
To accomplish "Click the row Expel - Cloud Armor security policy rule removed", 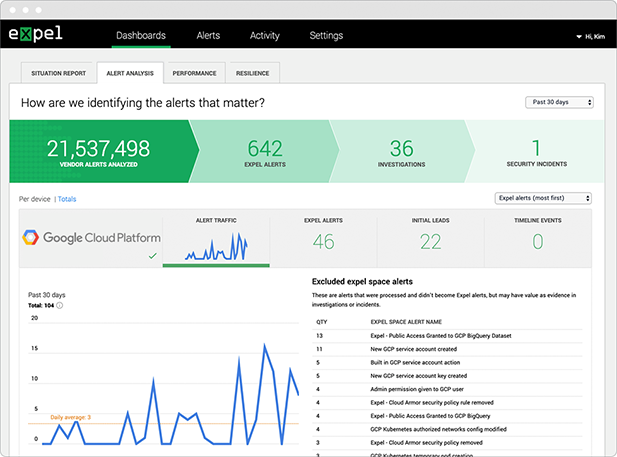I will 447,403.
